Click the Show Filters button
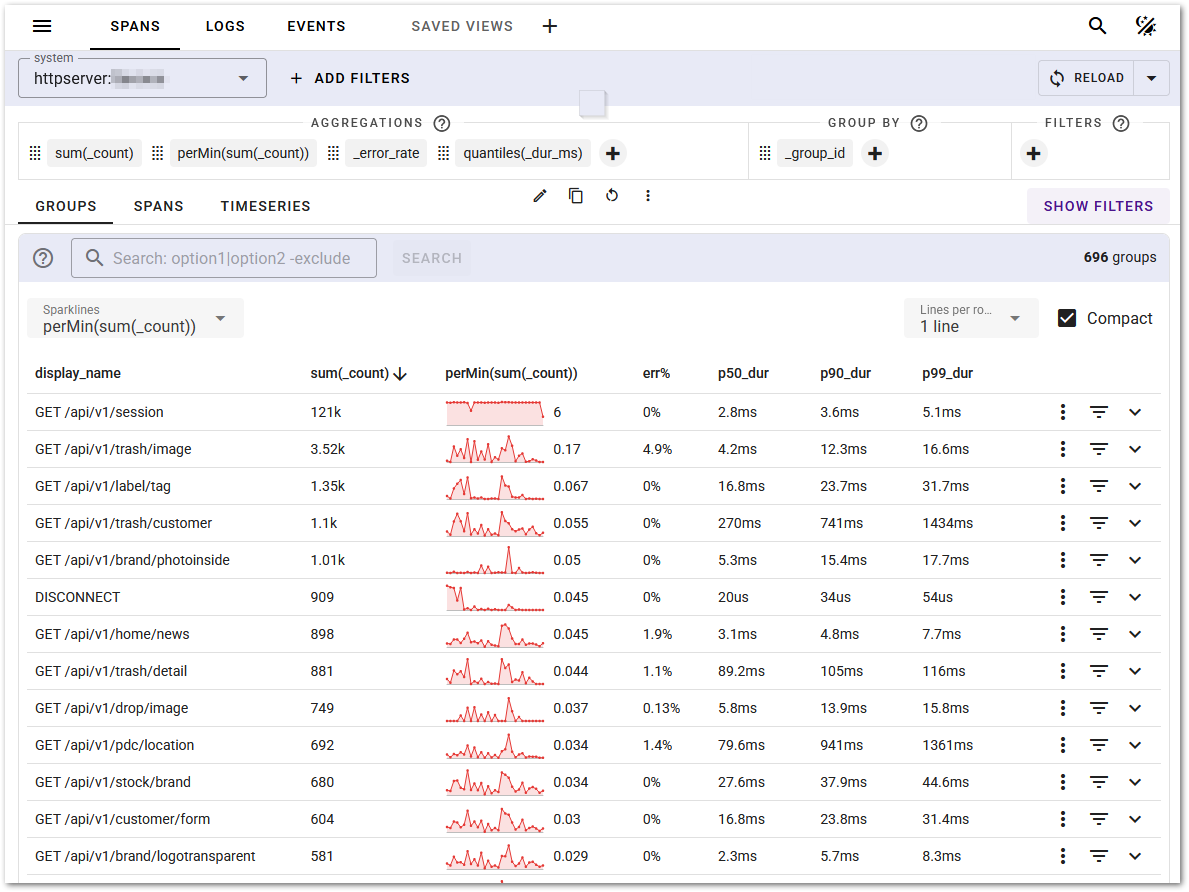 pyautogui.click(x=1098, y=206)
